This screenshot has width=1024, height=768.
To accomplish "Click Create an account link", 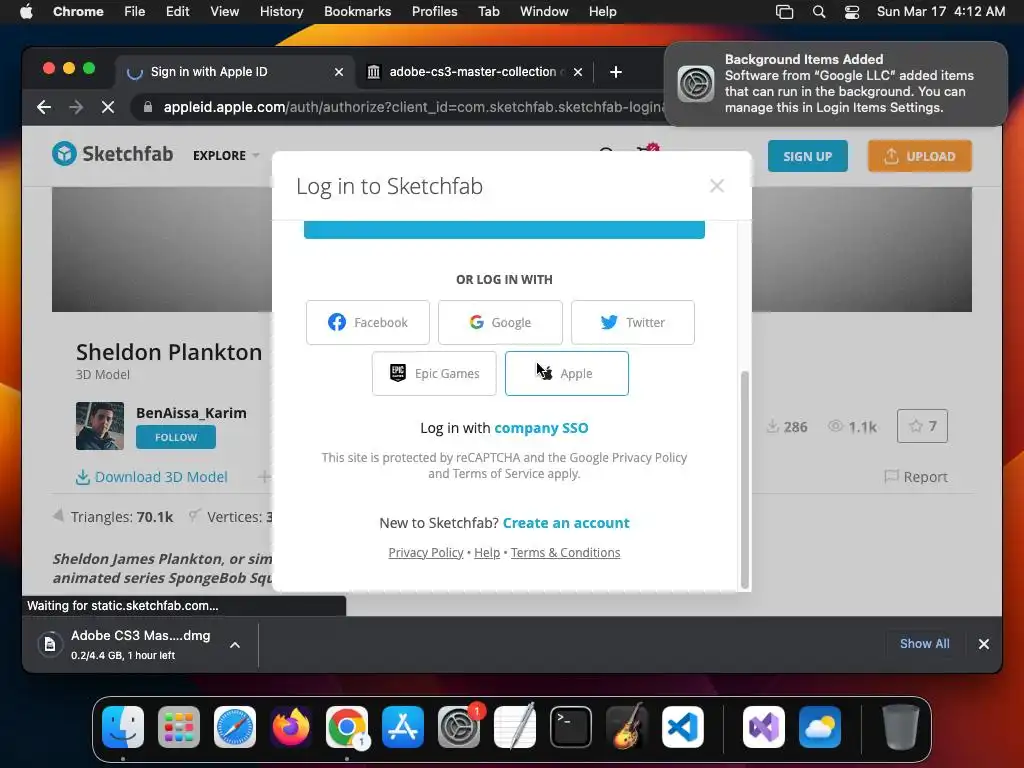I will point(566,523).
